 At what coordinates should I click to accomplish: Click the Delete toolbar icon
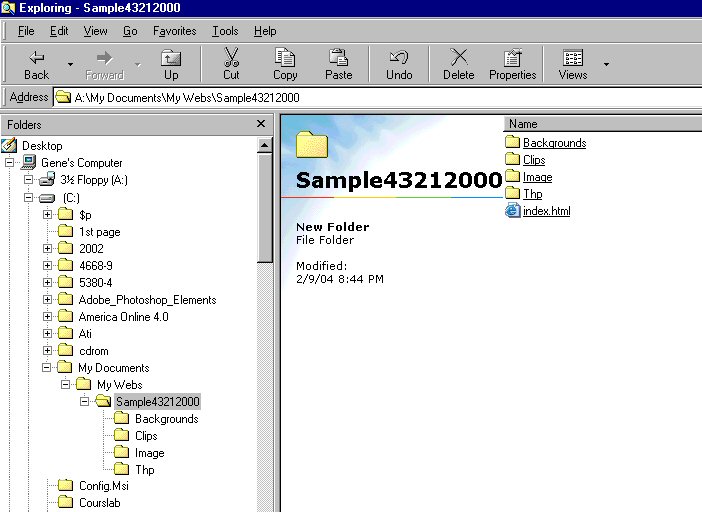pyautogui.click(x=459, y=57)
